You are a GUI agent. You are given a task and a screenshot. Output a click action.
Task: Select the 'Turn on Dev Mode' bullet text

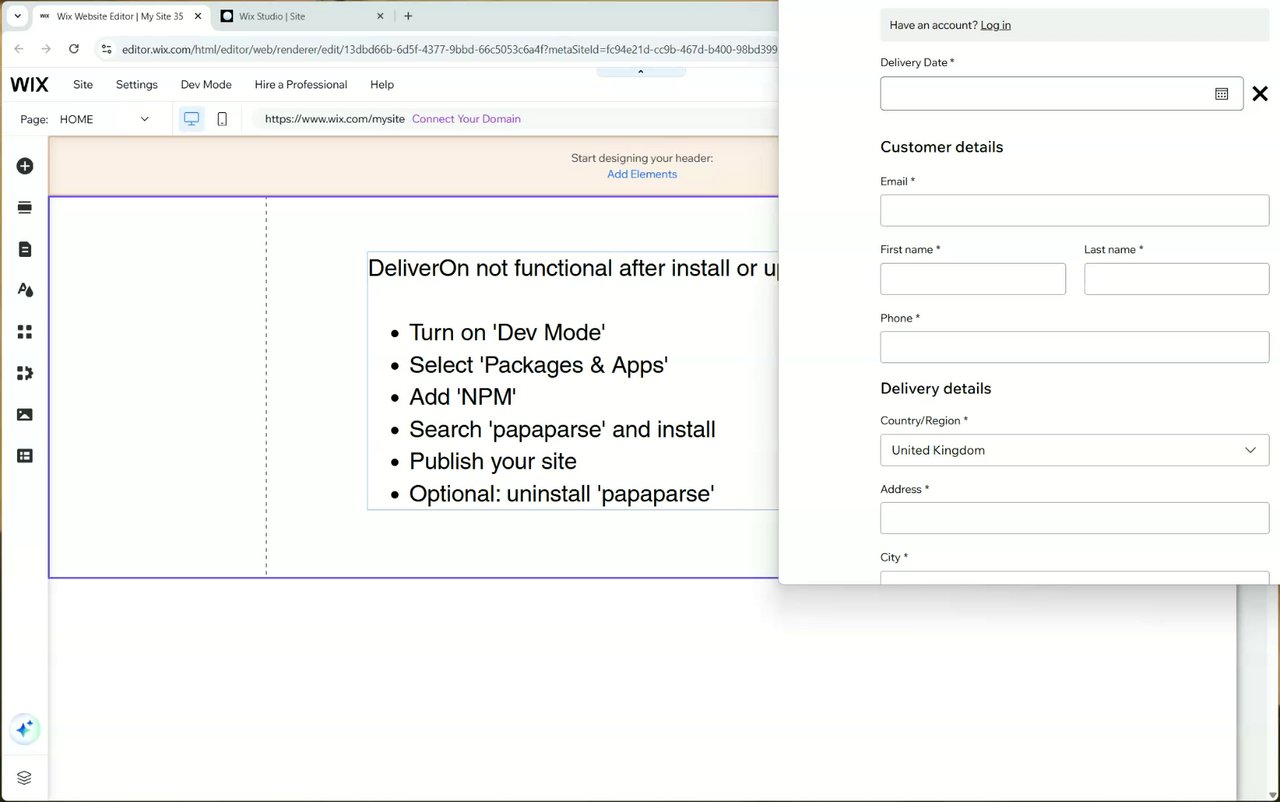point(507,333)
